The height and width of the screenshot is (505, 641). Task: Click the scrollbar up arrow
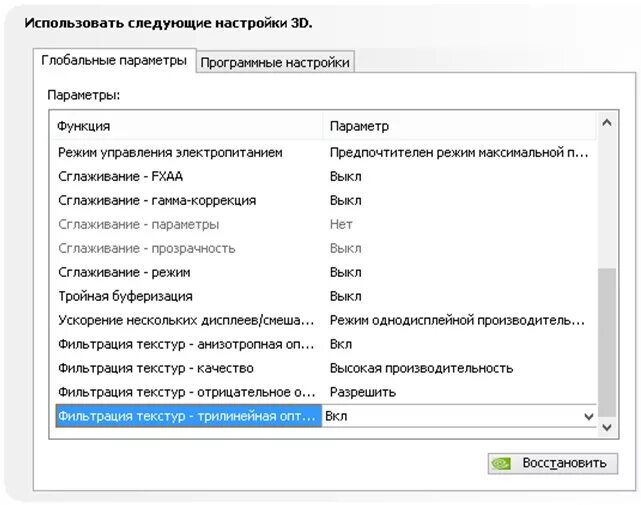pos(607,122)
